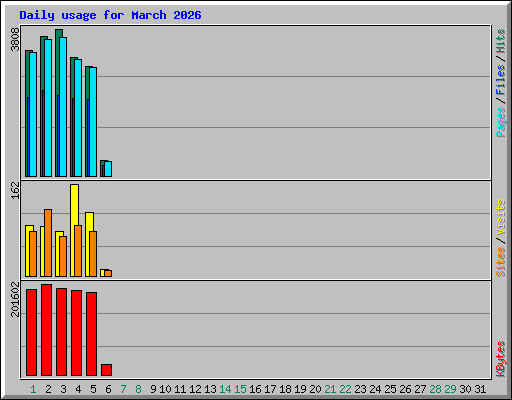
Task: Click the orange sites bar for day 2
Action: 48,243
